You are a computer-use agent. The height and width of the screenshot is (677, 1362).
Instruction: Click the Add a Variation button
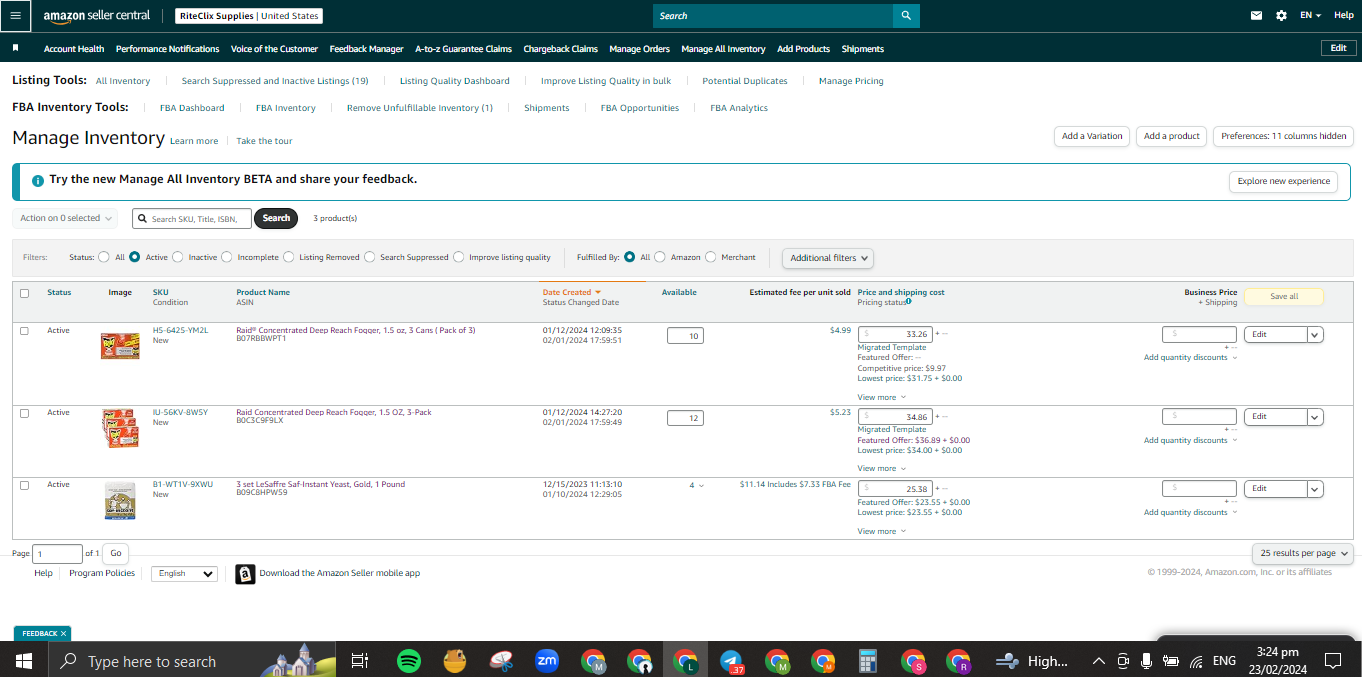click(1092, 136)
